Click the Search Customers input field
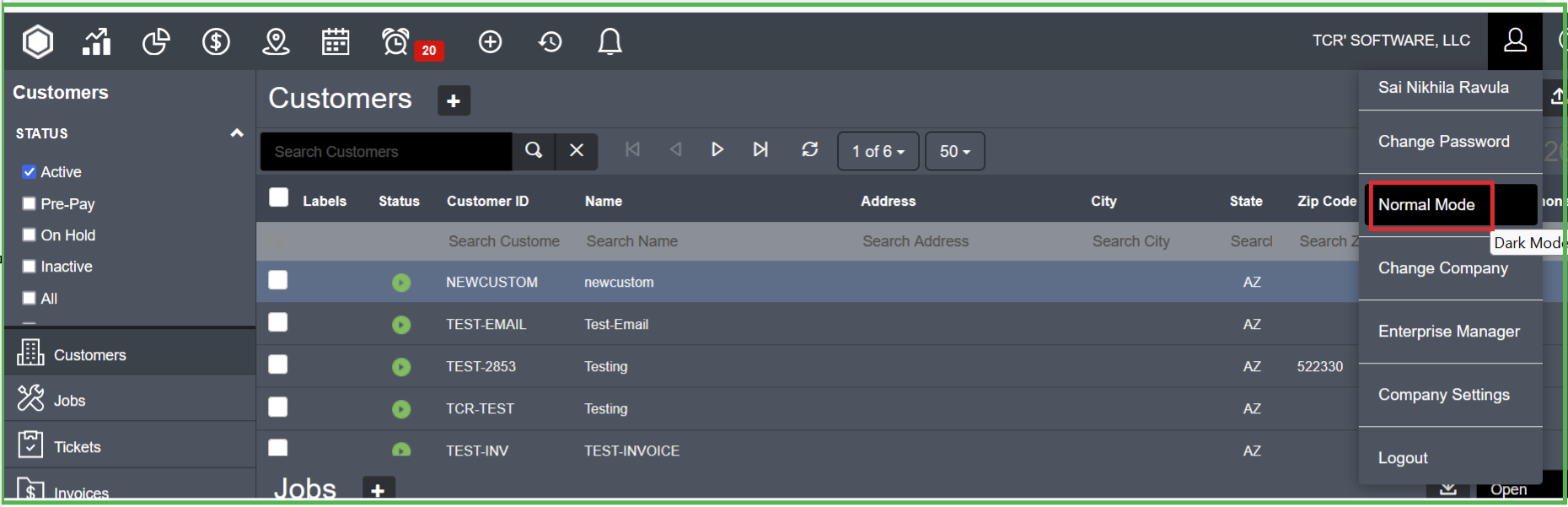Image resolution: width=1568 pixels, height=507 pixels. coord(386,152)
